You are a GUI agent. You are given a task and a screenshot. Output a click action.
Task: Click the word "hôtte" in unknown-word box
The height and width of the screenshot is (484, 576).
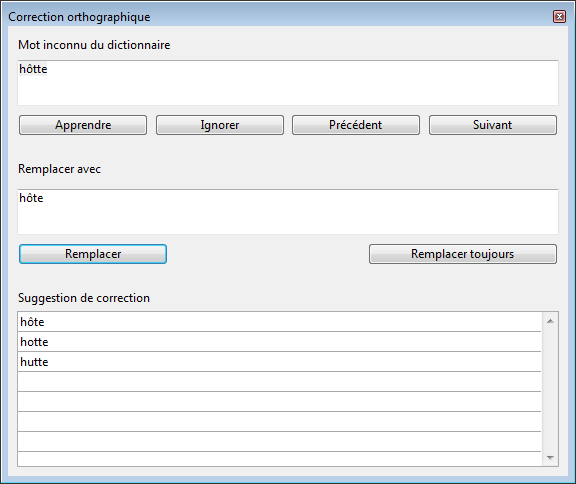[33, 69]
